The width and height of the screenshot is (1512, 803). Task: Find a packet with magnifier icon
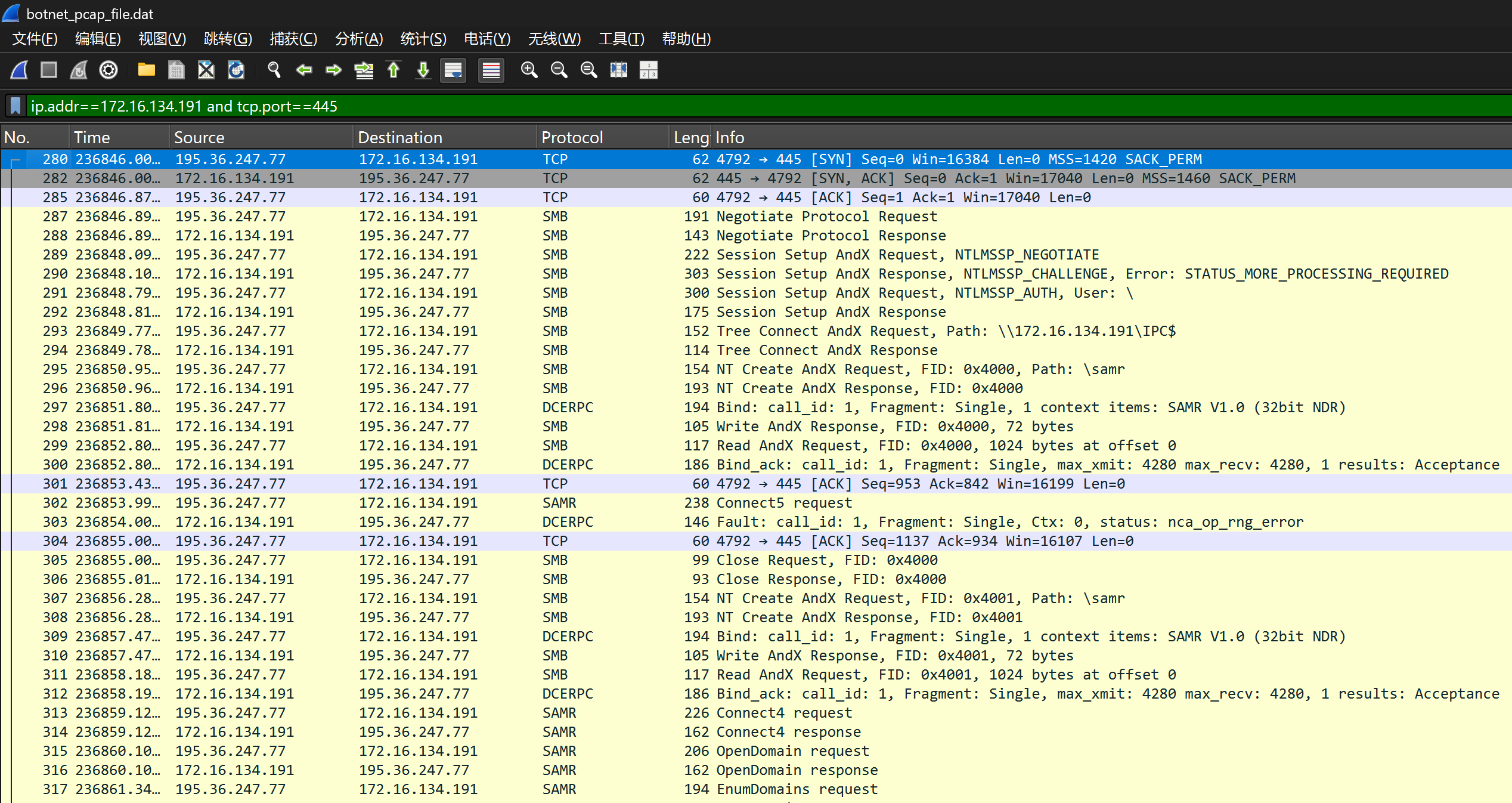(274, 70)
